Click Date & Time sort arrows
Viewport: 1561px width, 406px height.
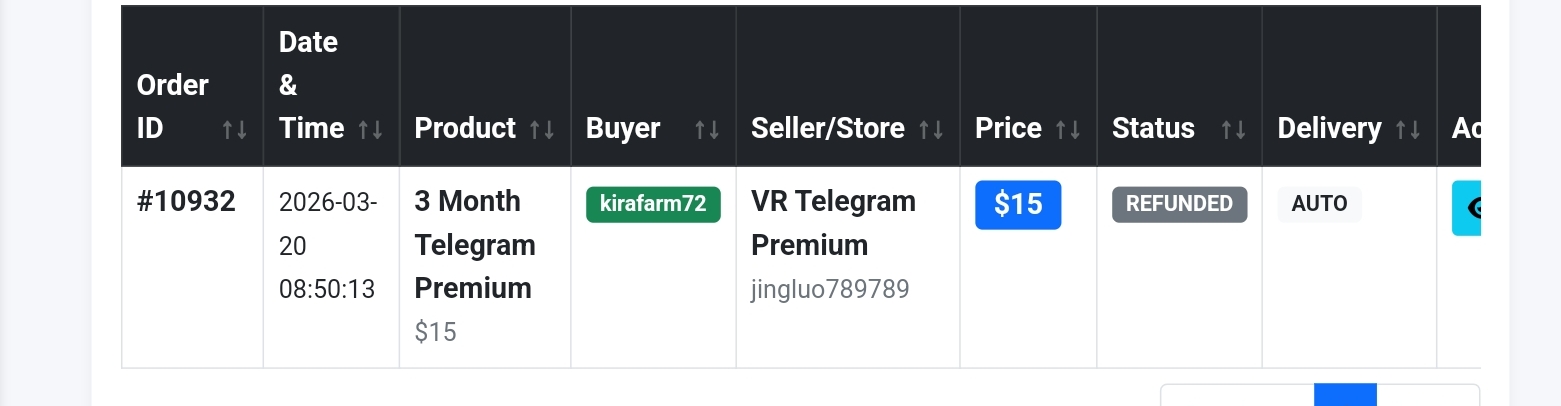[370, 129]
